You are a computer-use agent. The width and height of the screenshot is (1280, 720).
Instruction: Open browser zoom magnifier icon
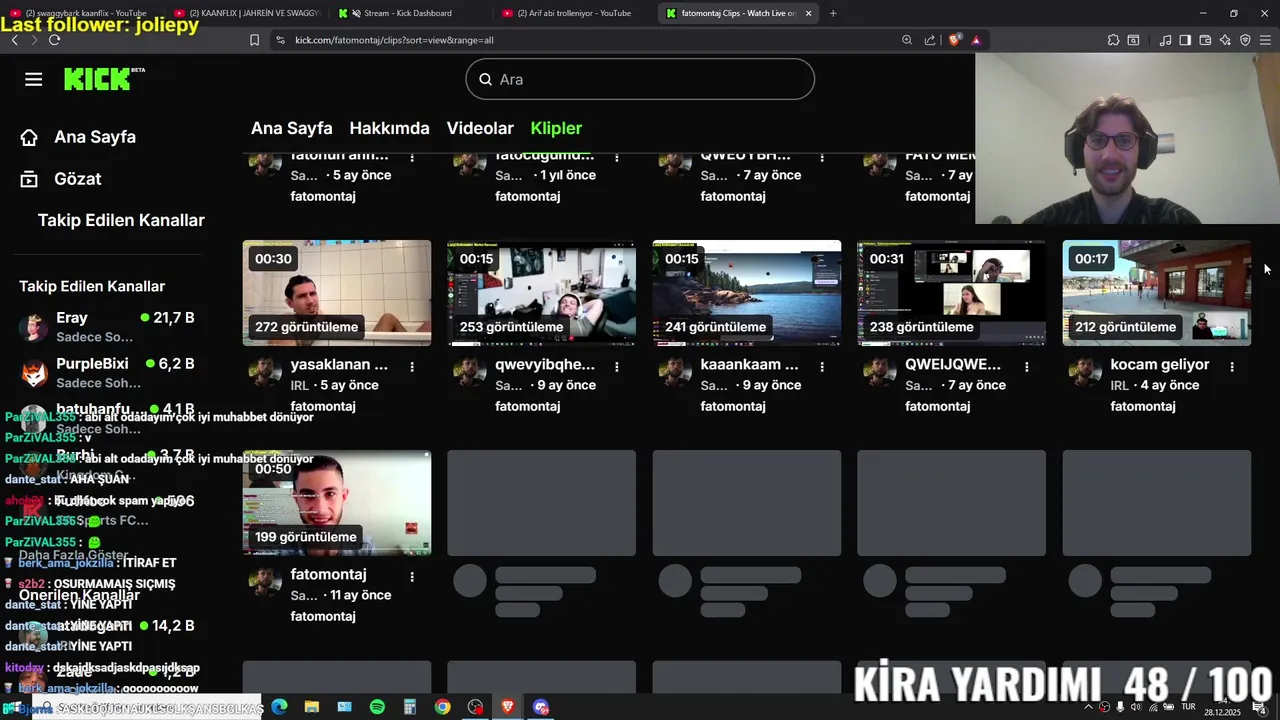coord(907,40)
